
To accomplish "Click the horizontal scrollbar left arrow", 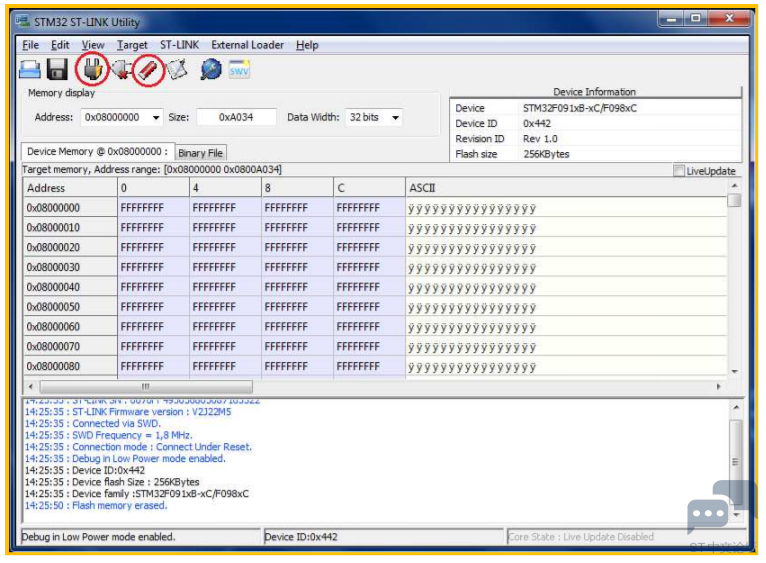I will (x=31, y=387).
